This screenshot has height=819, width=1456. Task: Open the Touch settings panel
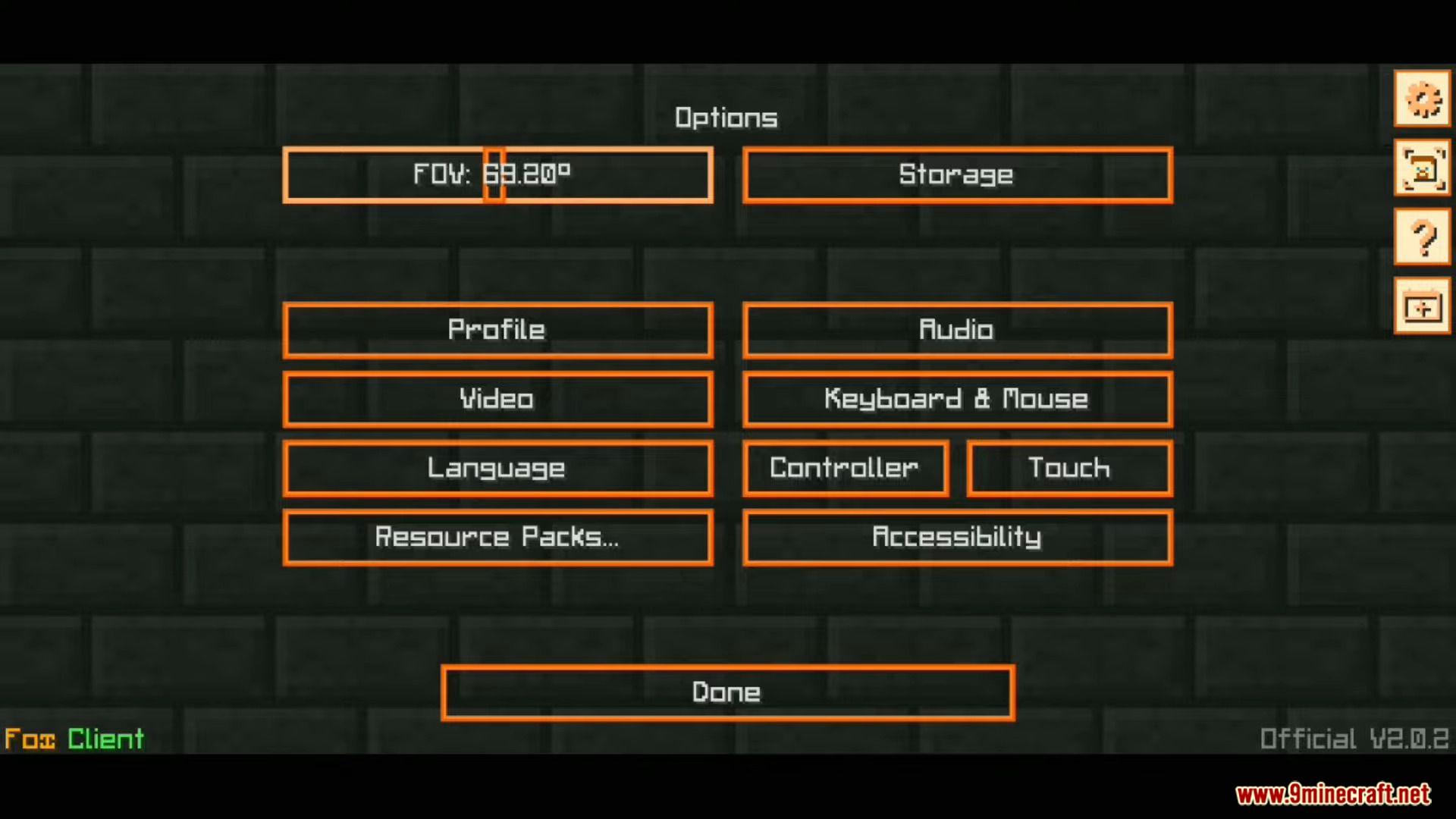click(x=1067, y=468)
